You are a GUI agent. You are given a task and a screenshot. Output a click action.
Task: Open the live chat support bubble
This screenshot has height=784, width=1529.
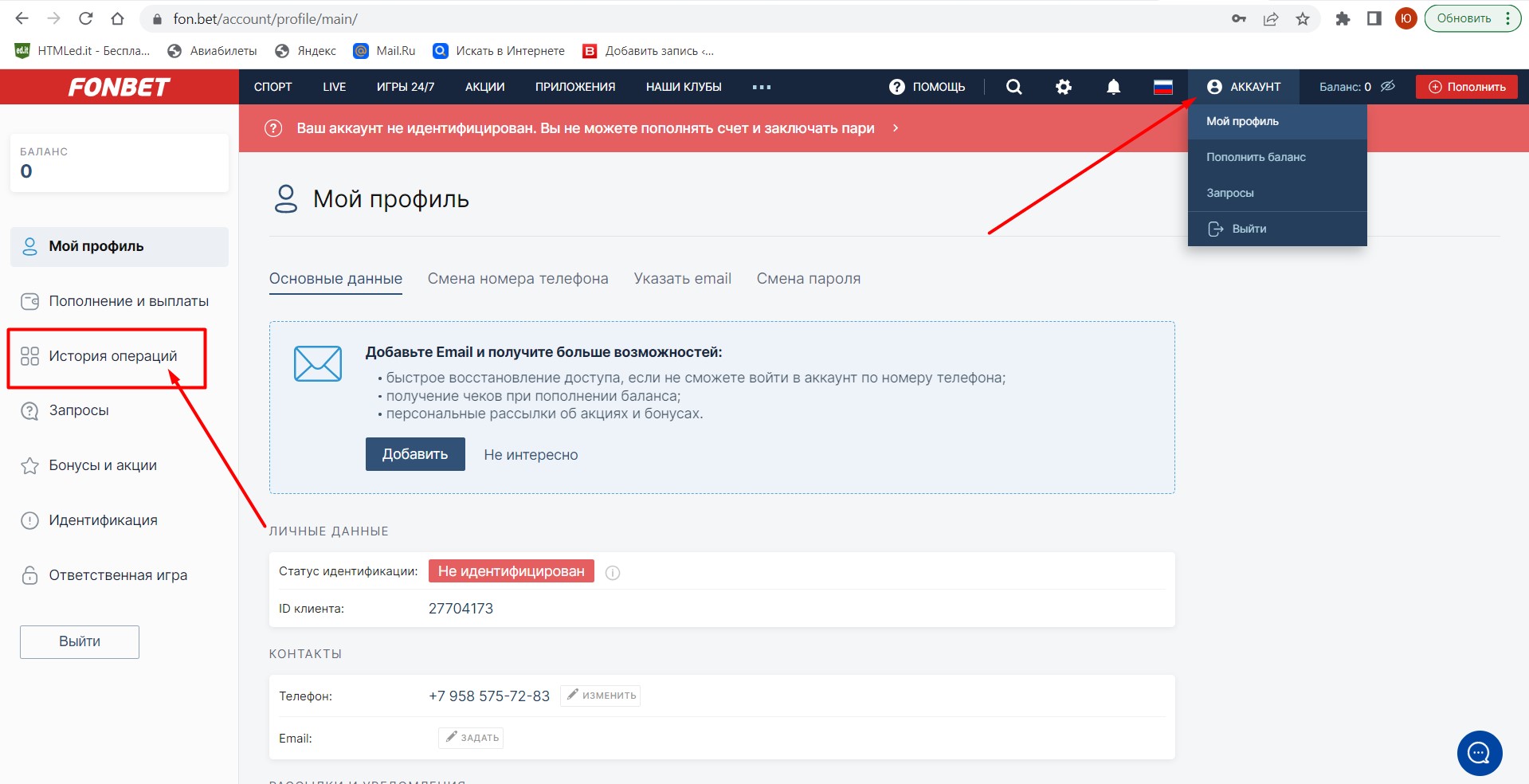pyautogui.click(x=1479, y=753)
